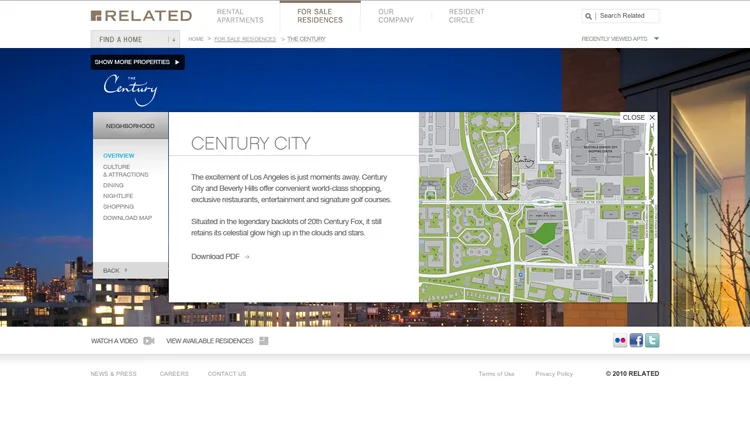Click the video camera icon
The height and width of the screenshot is (447, 750).
pos(149,341)
